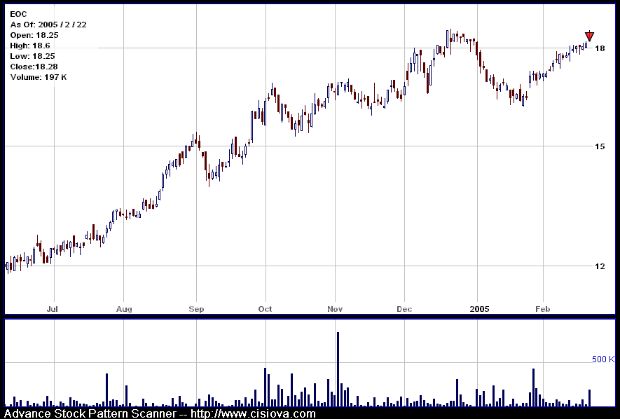Click the 'As Of: 2005 / 2 / 22' date

tap(48, 25)
